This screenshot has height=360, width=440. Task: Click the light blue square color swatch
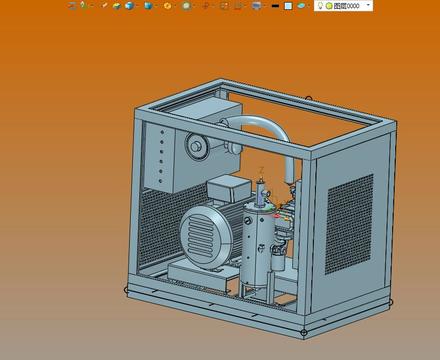(288, 6)
